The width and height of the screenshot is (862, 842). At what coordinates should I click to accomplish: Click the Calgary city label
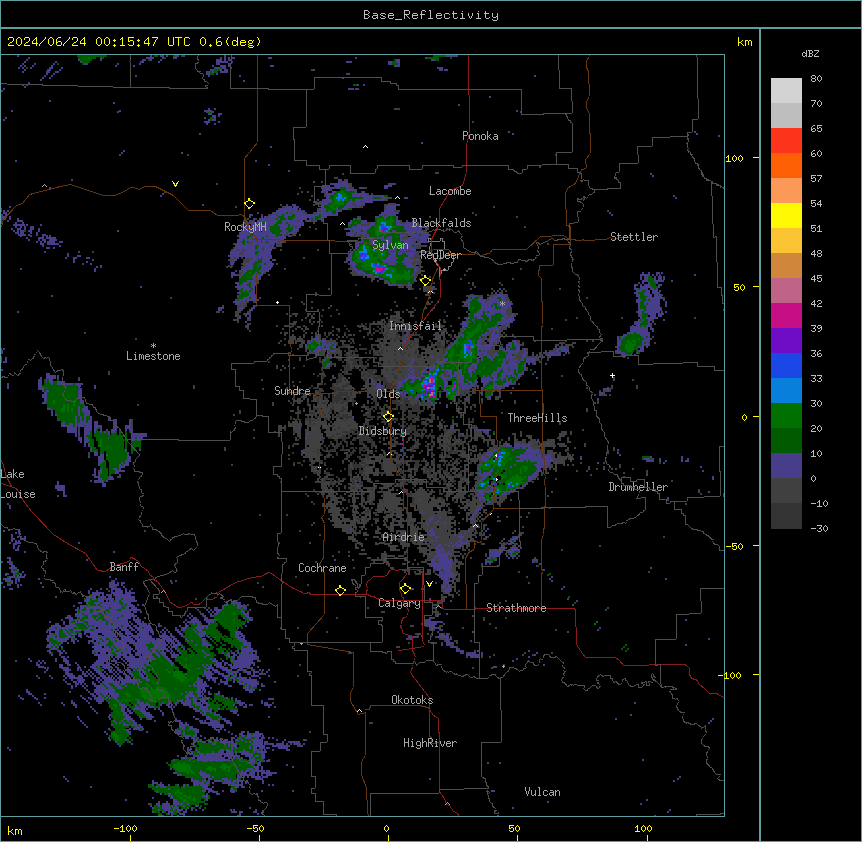tap(399, 603)
